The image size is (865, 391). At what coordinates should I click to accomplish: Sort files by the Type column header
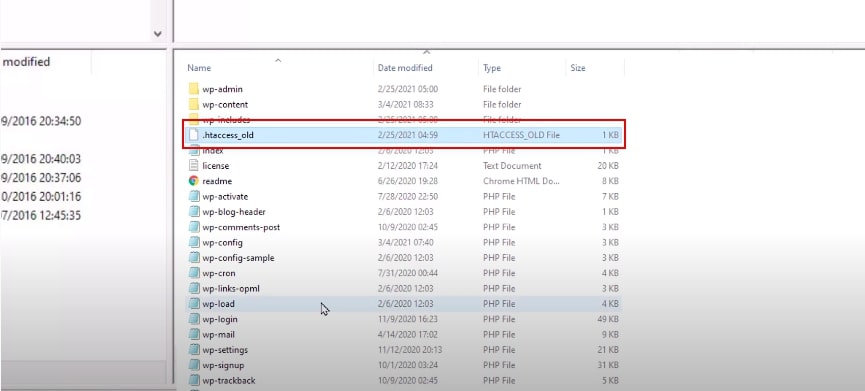(x=492, y=68)
